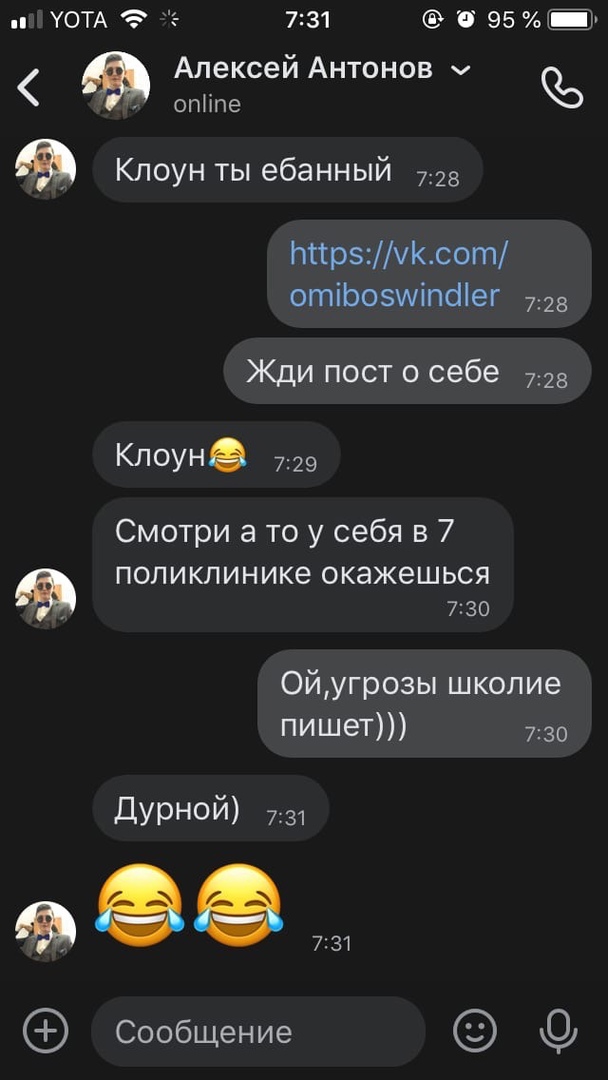This screenshot has height=1080, width=608.
Task: Expand chevron next to Алексей Антонов
Action: [460, 70]
